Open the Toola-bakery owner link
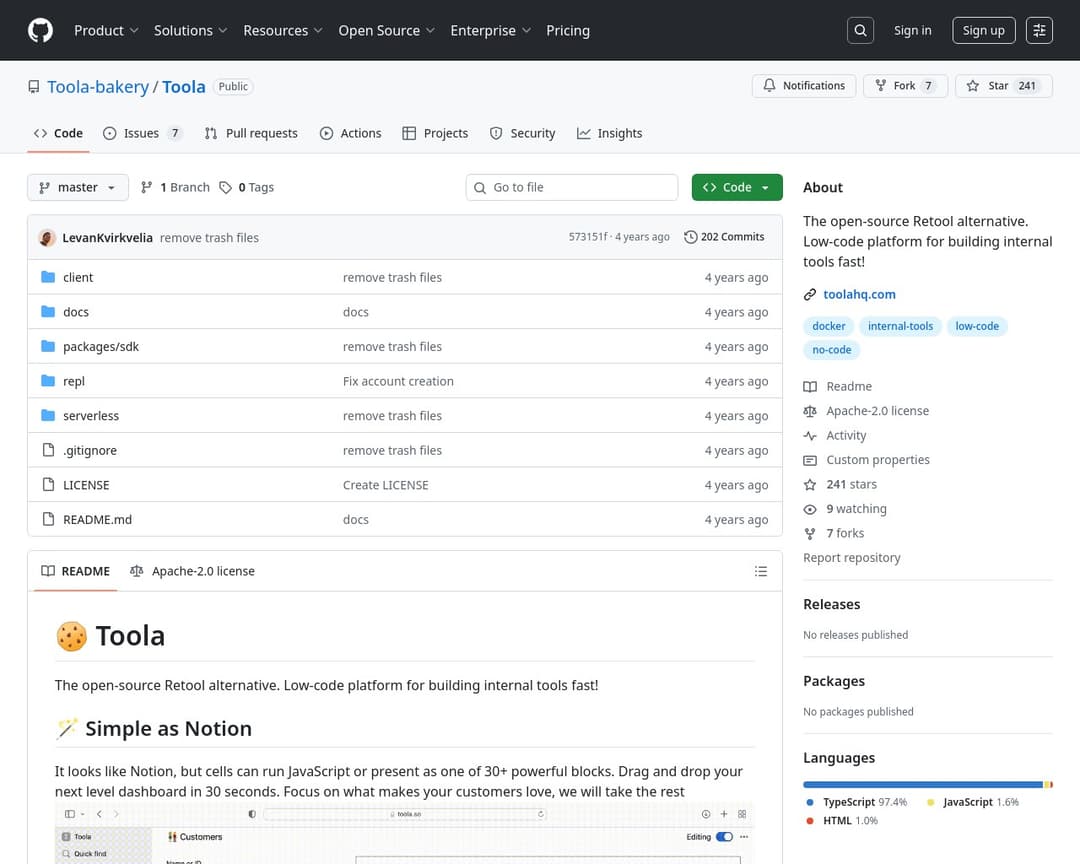Image resolution: width=1080 pixels, height=864 pixels. pos(98,87)
